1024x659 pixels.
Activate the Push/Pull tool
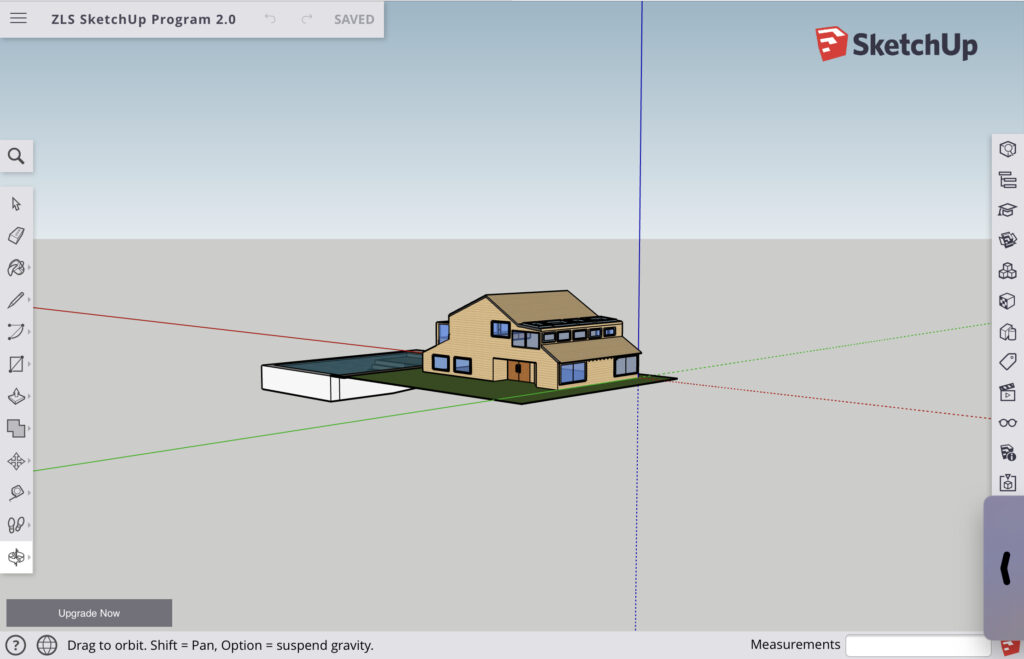pyautogui.click(x=16, y=397)
